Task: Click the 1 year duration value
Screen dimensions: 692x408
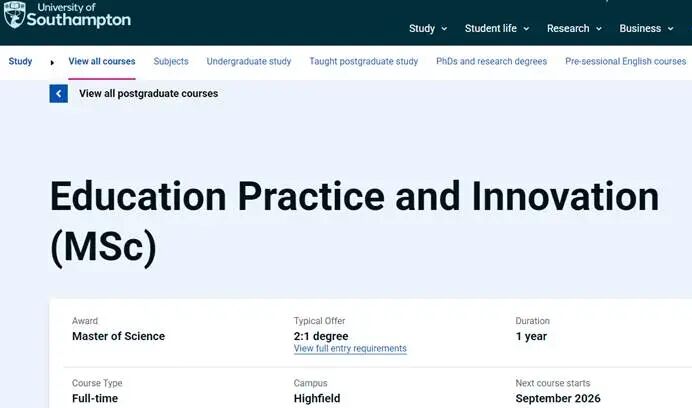Action: (531, 336)
